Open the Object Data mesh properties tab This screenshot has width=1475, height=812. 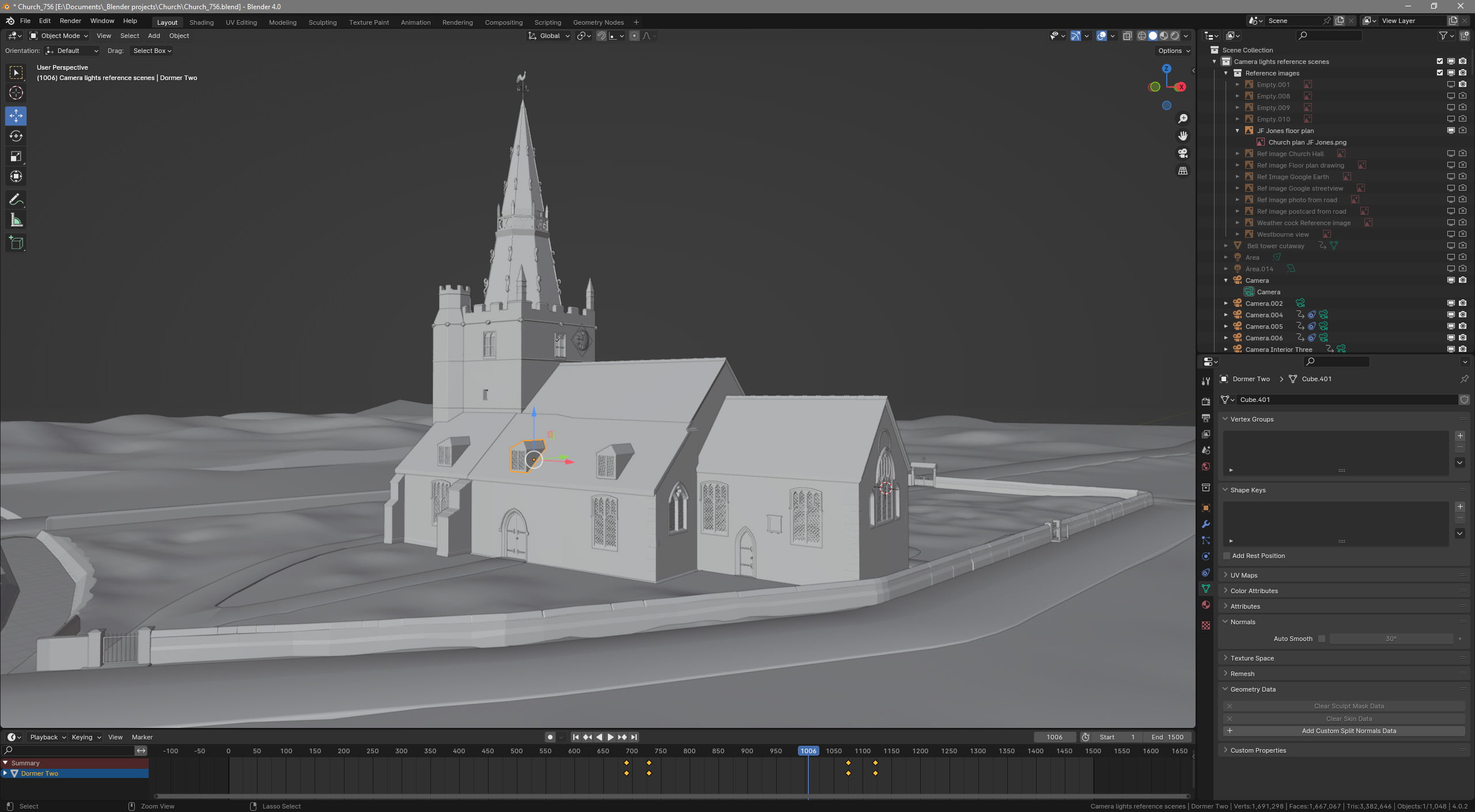point(1206,589)
